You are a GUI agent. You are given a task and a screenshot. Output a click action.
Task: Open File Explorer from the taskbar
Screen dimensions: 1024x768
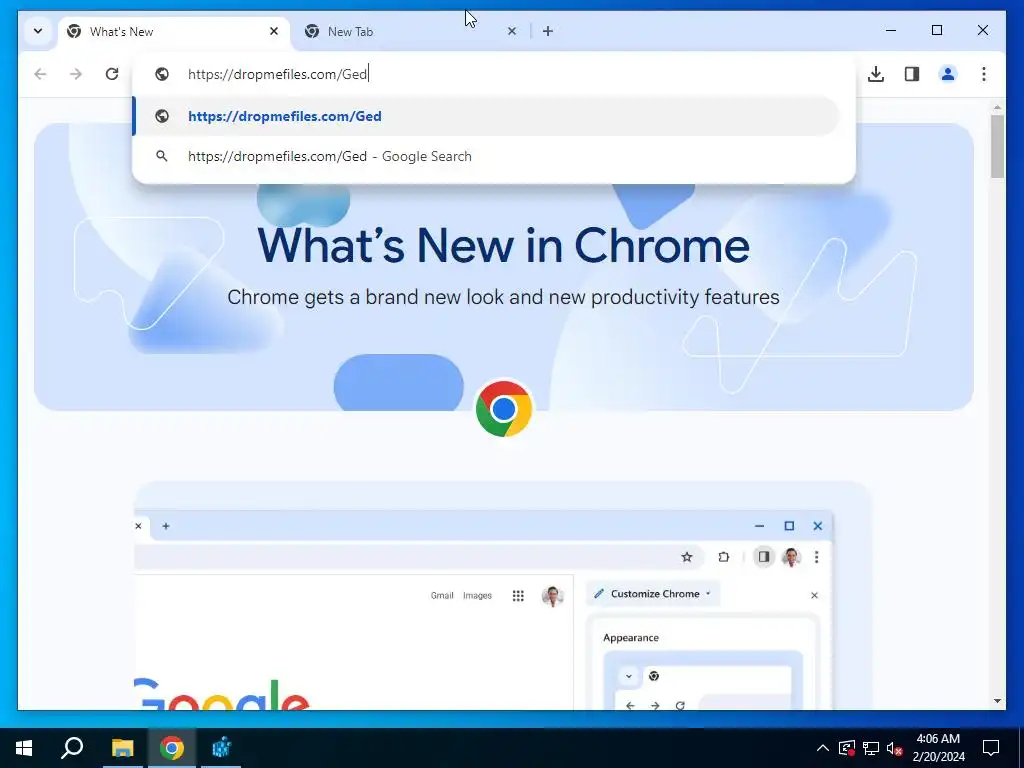(122, 748)
